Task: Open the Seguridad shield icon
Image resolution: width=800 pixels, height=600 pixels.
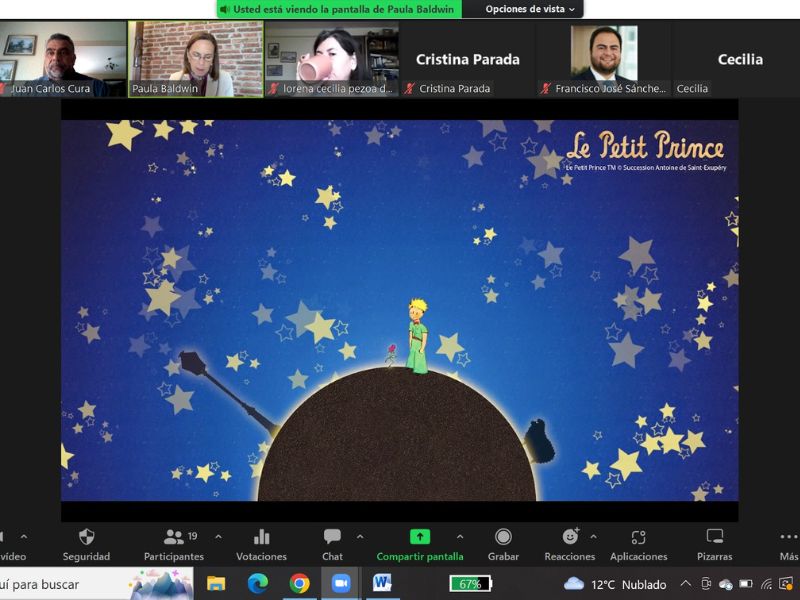Action: (x=86, y=537)
